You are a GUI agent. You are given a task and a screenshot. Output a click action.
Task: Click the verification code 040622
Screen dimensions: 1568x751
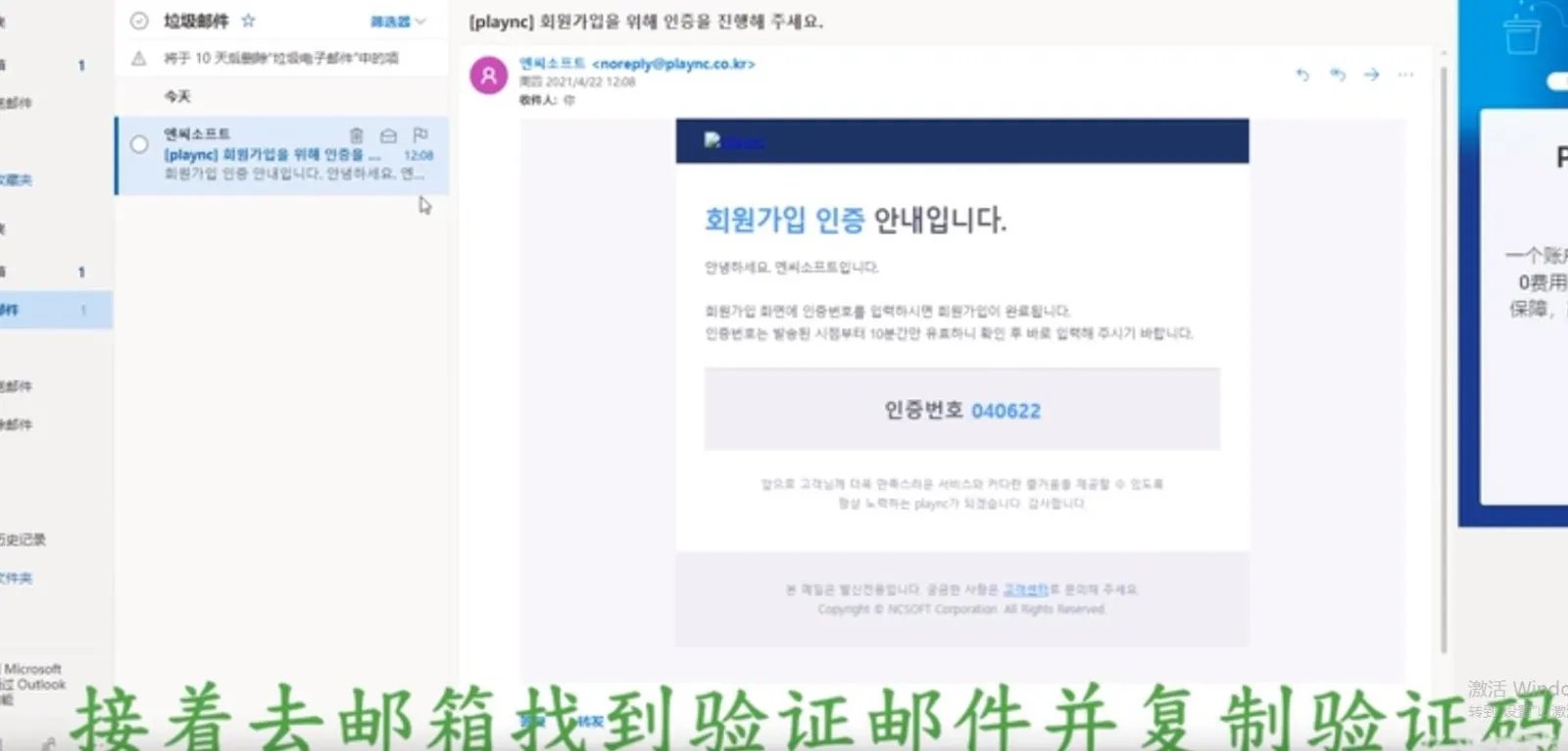pyautogui.click(x=1006, y=411)
